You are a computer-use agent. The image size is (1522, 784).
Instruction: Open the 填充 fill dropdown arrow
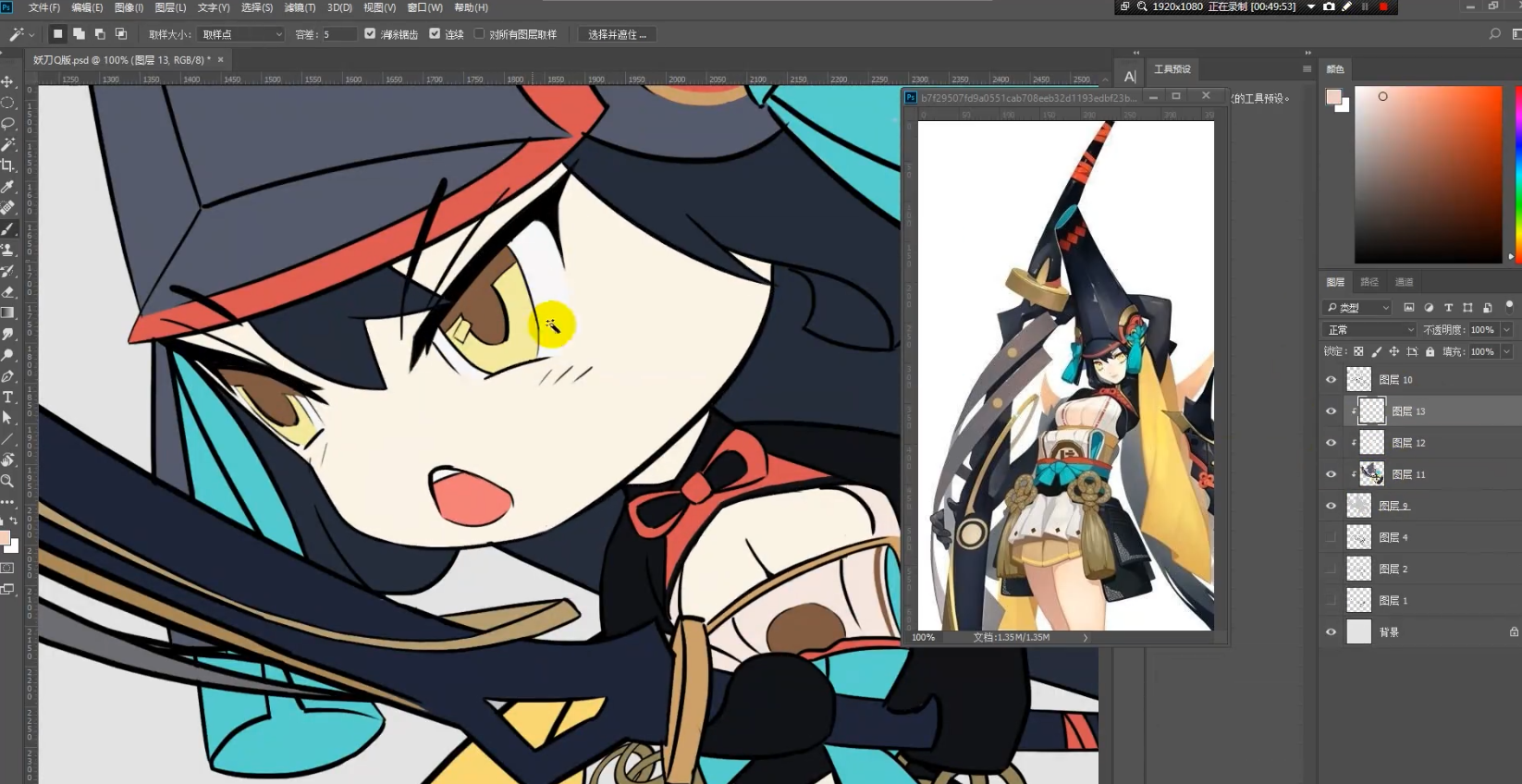pos(1506,351)
